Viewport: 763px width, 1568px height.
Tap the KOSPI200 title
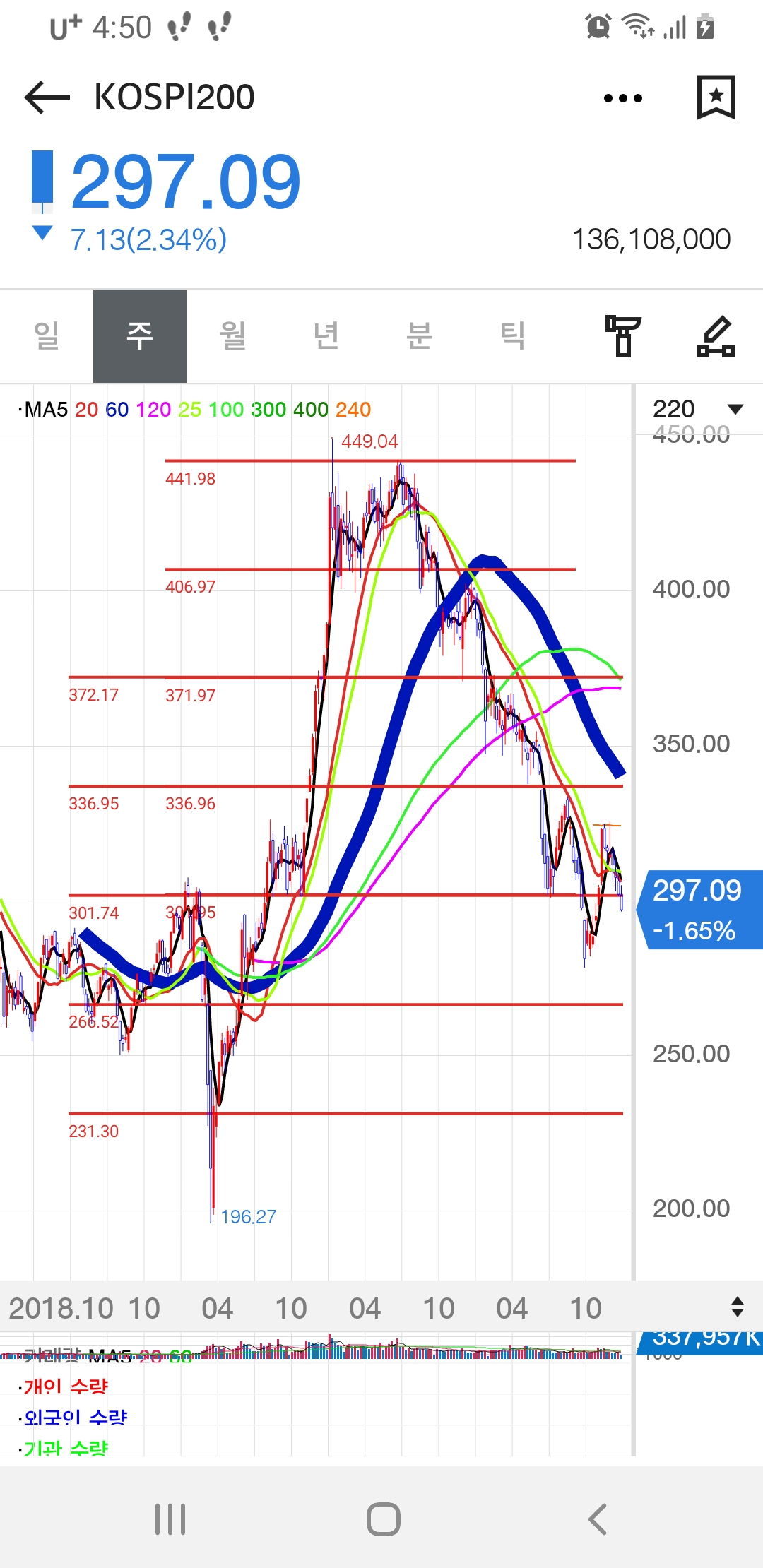pyautogui.click(x=175, y=97)
